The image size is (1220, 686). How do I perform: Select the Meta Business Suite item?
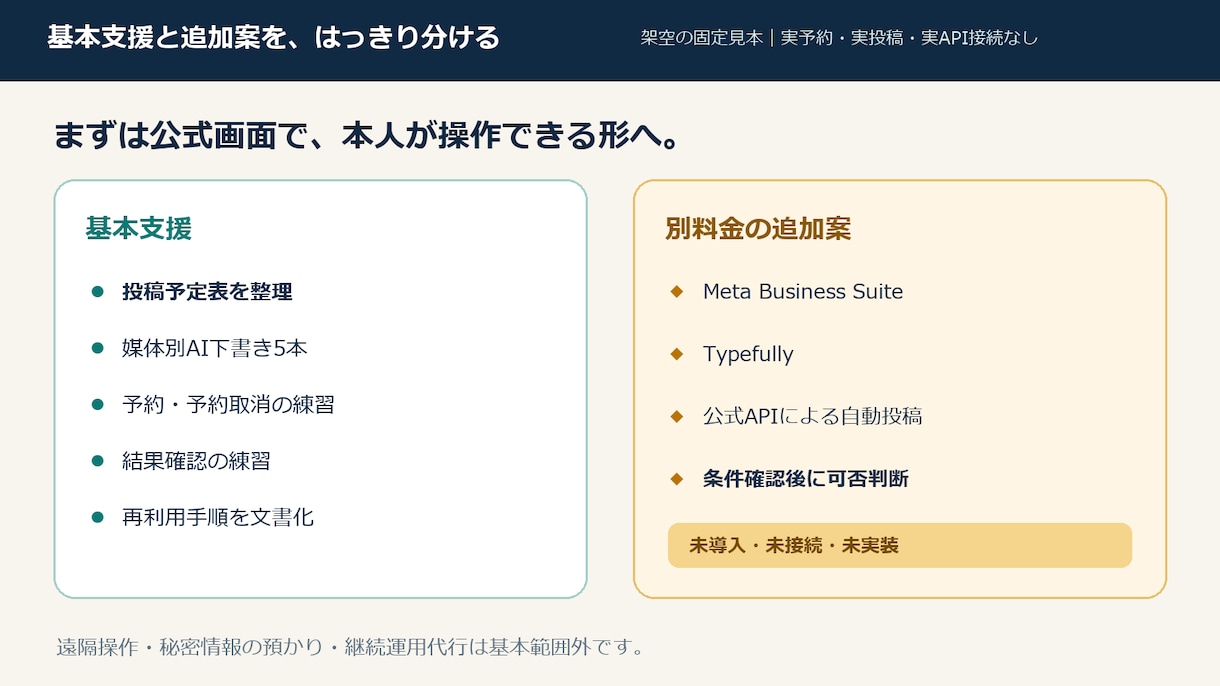tap(803, 292)
